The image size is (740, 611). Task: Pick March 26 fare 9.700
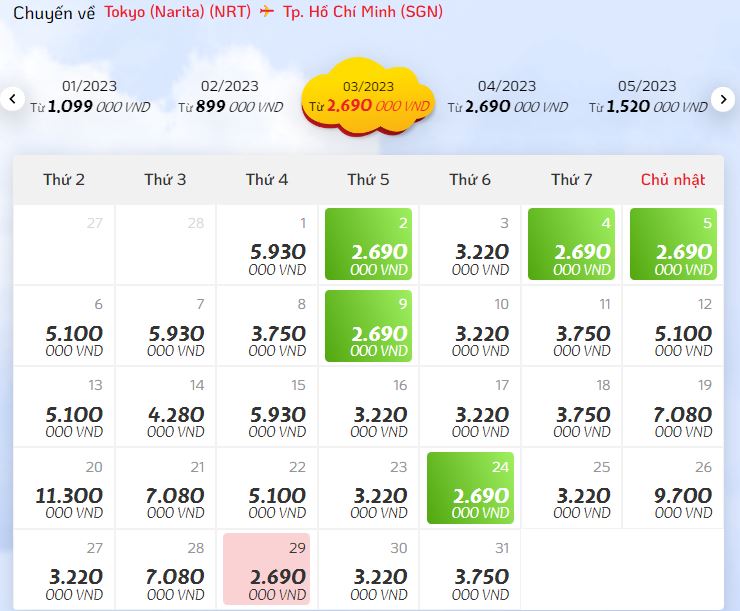coord(673,488)
